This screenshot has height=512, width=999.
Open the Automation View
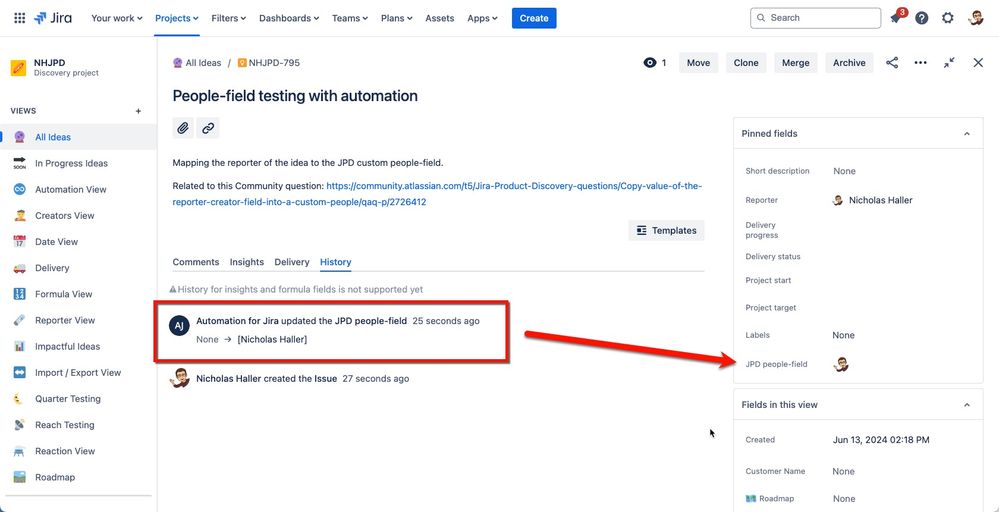[x=79, y=189]
